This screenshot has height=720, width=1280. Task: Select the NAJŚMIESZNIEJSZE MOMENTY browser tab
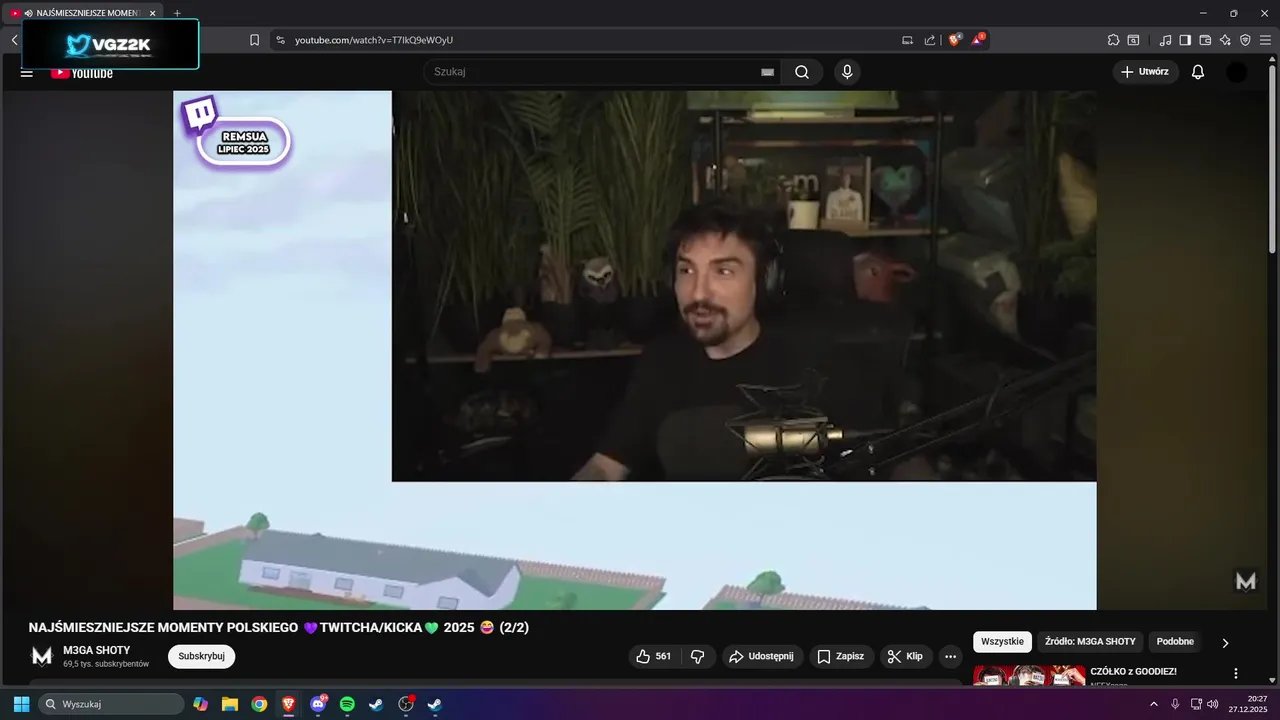[x=83, y=13]
